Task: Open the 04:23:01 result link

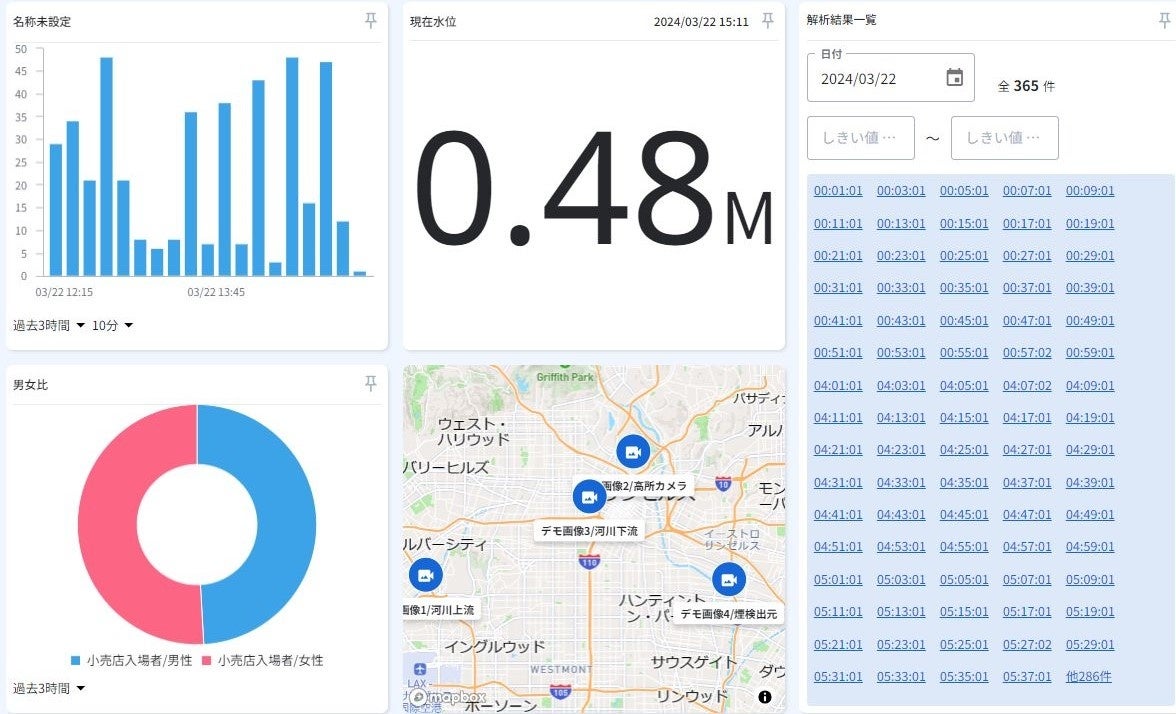Action: 901,450
